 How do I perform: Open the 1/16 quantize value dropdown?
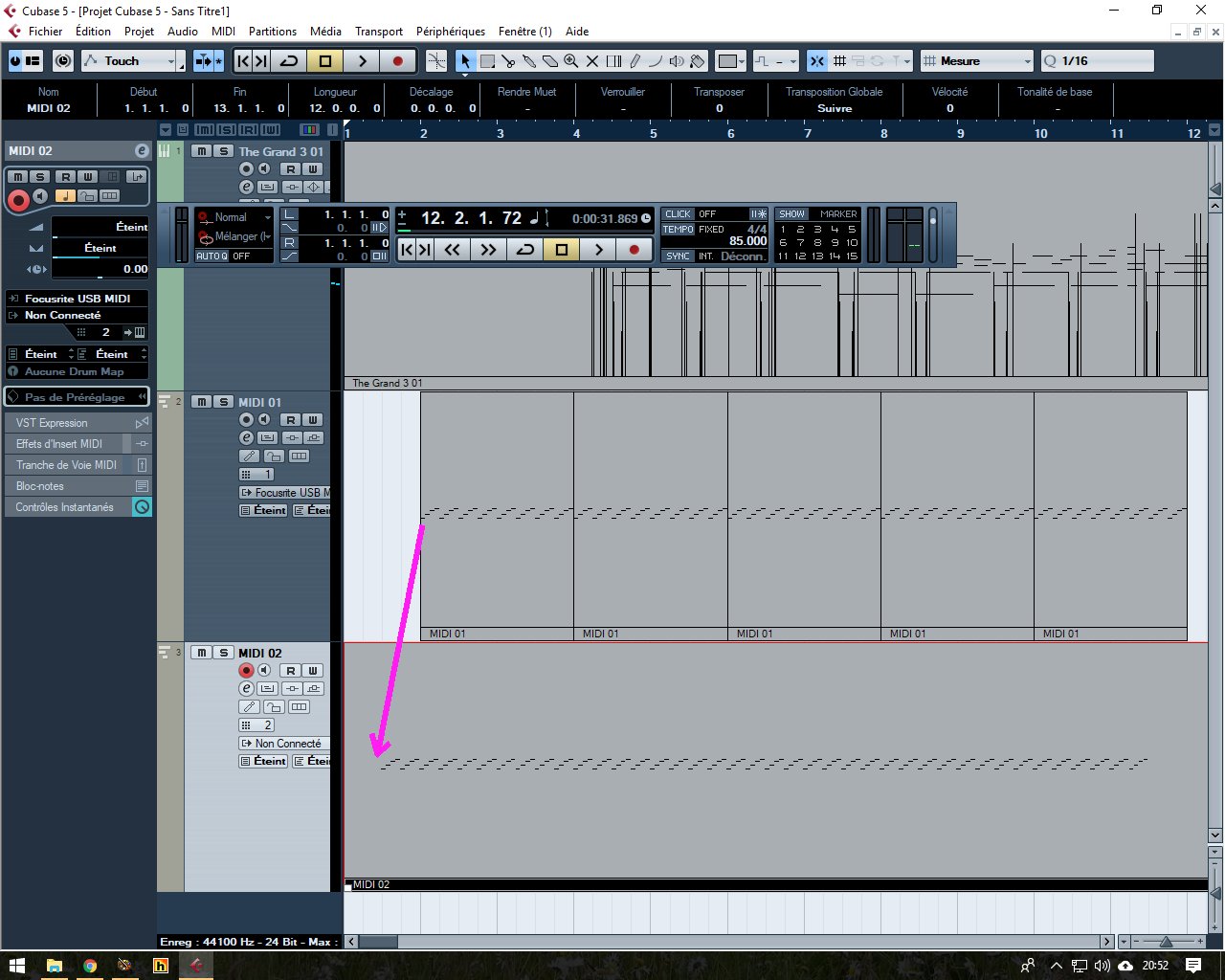tap(1097, 61)
